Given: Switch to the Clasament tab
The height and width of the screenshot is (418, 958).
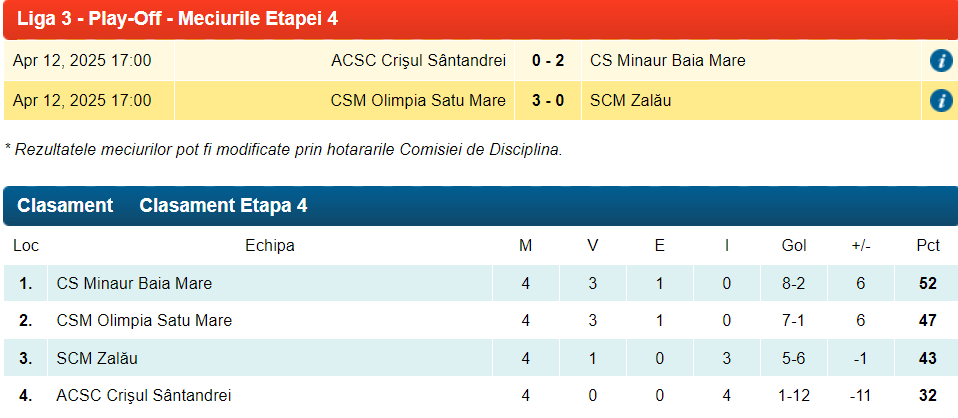Looking at the screenshot, I should 65,206.
